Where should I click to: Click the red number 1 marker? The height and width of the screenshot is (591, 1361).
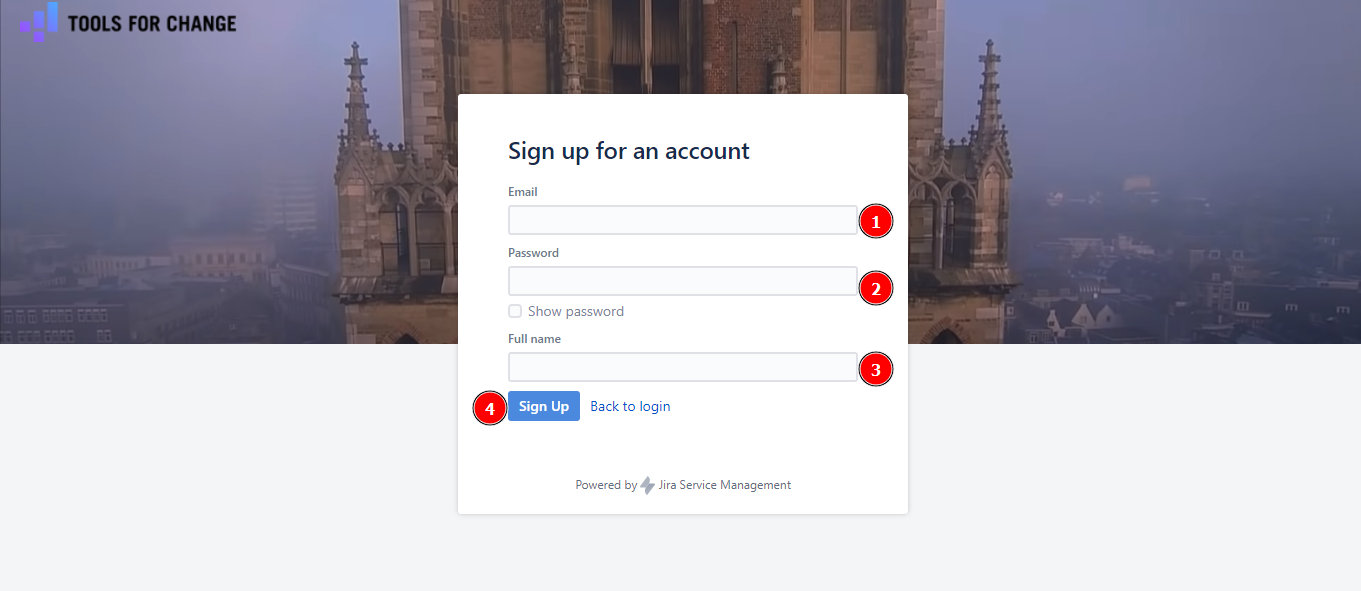(876, 221)
